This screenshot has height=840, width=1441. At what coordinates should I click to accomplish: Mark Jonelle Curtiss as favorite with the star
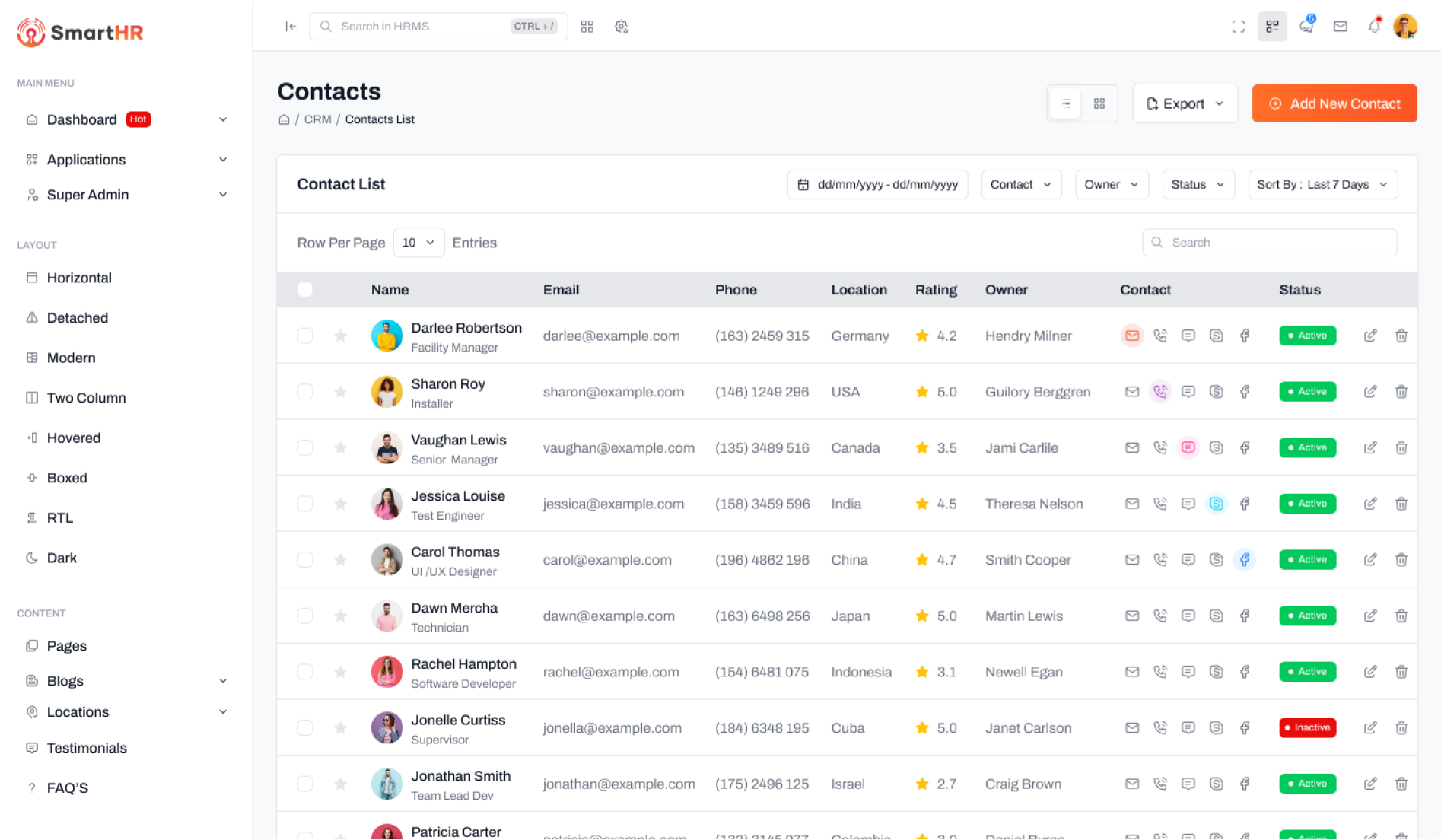(340, 728)
